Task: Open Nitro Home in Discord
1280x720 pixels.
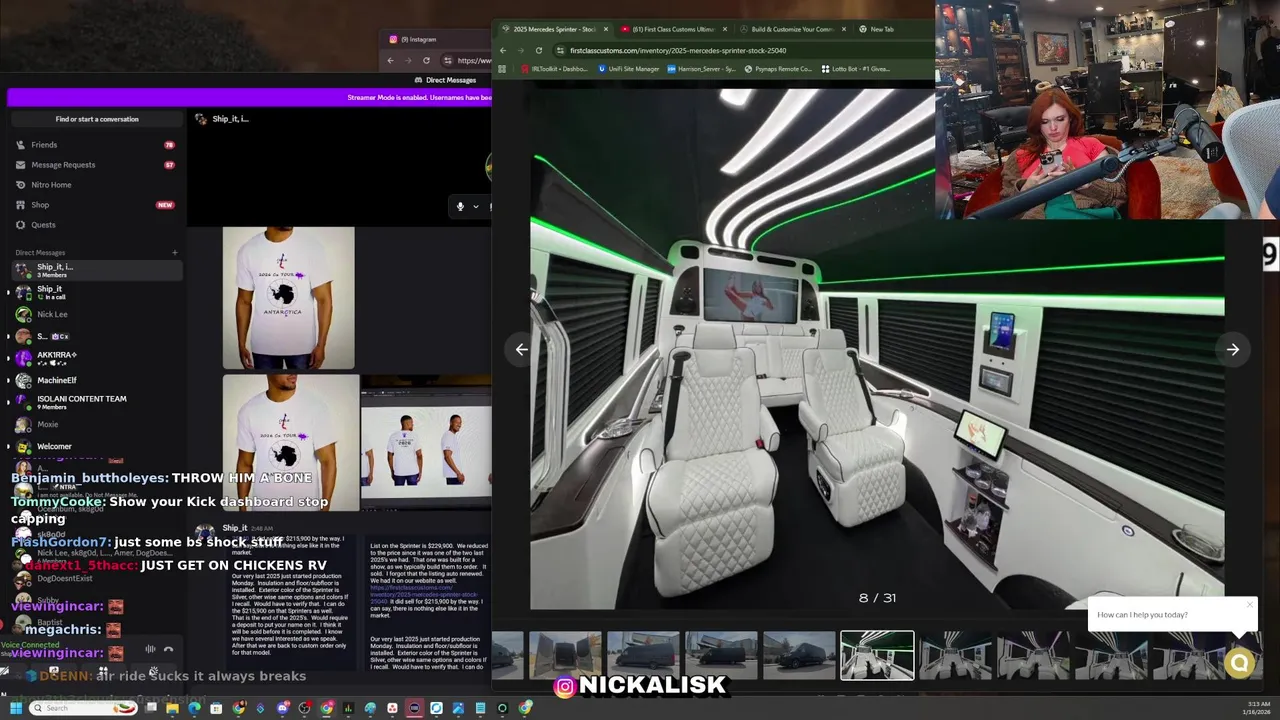Action: coord(95,185)
